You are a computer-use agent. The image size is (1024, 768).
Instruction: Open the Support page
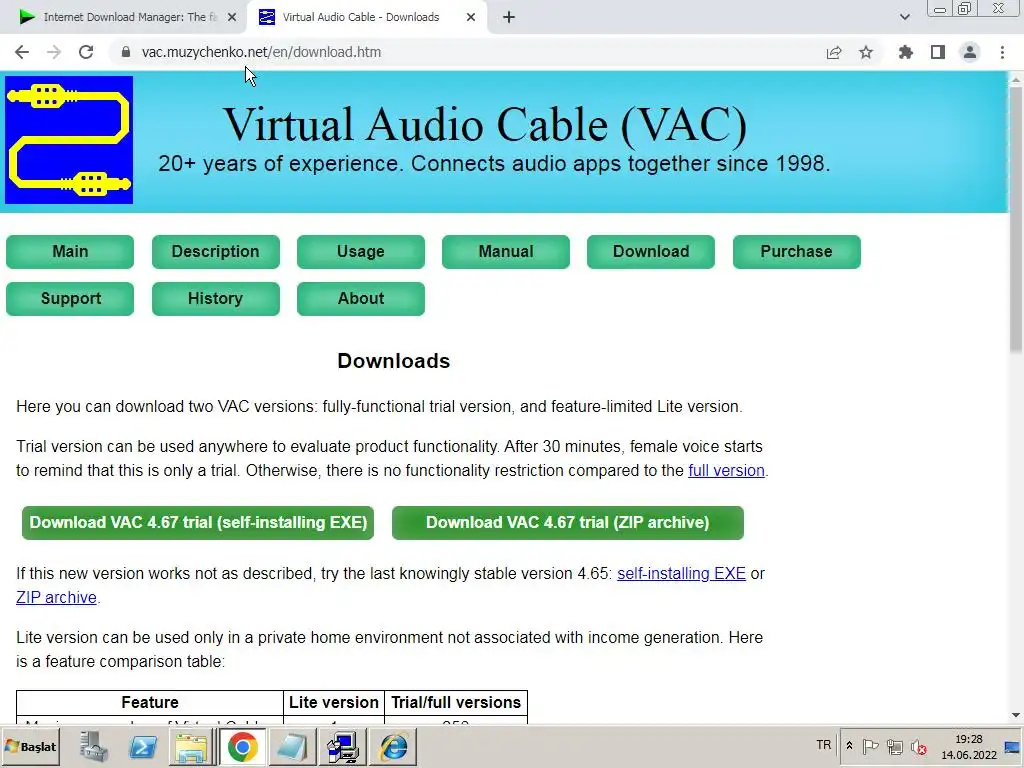pos(70,298)
